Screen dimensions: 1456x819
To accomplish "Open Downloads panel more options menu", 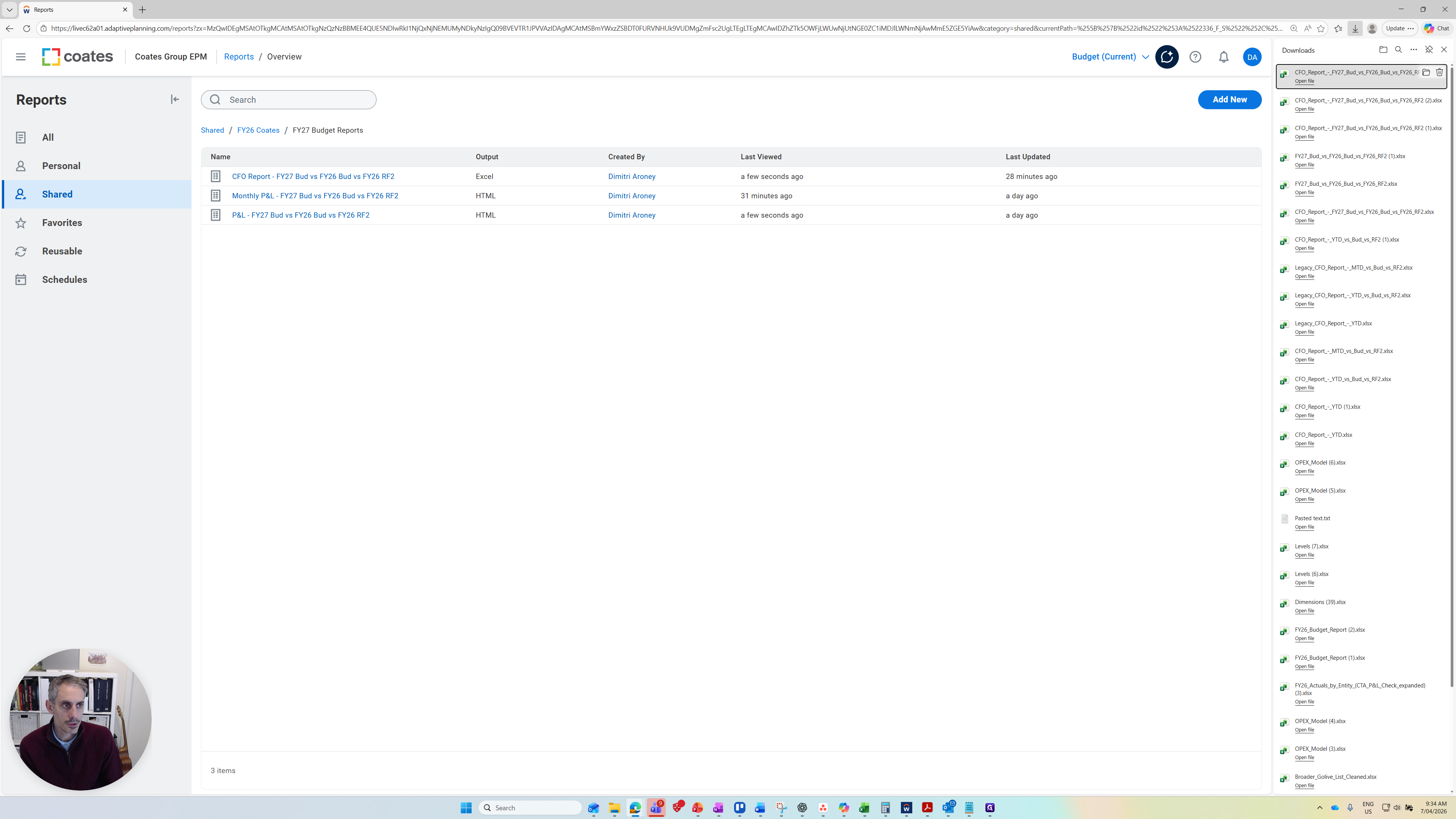I will [1413, 50].
